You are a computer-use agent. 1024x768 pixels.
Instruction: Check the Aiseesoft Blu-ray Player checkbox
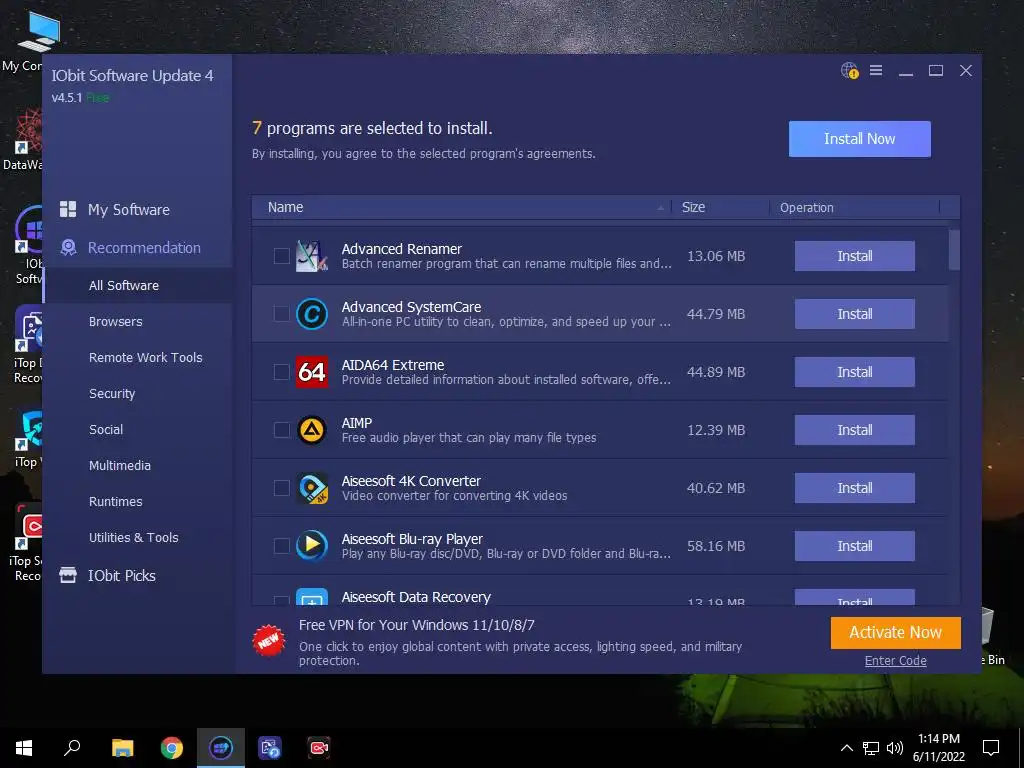(x=281, y=546)
